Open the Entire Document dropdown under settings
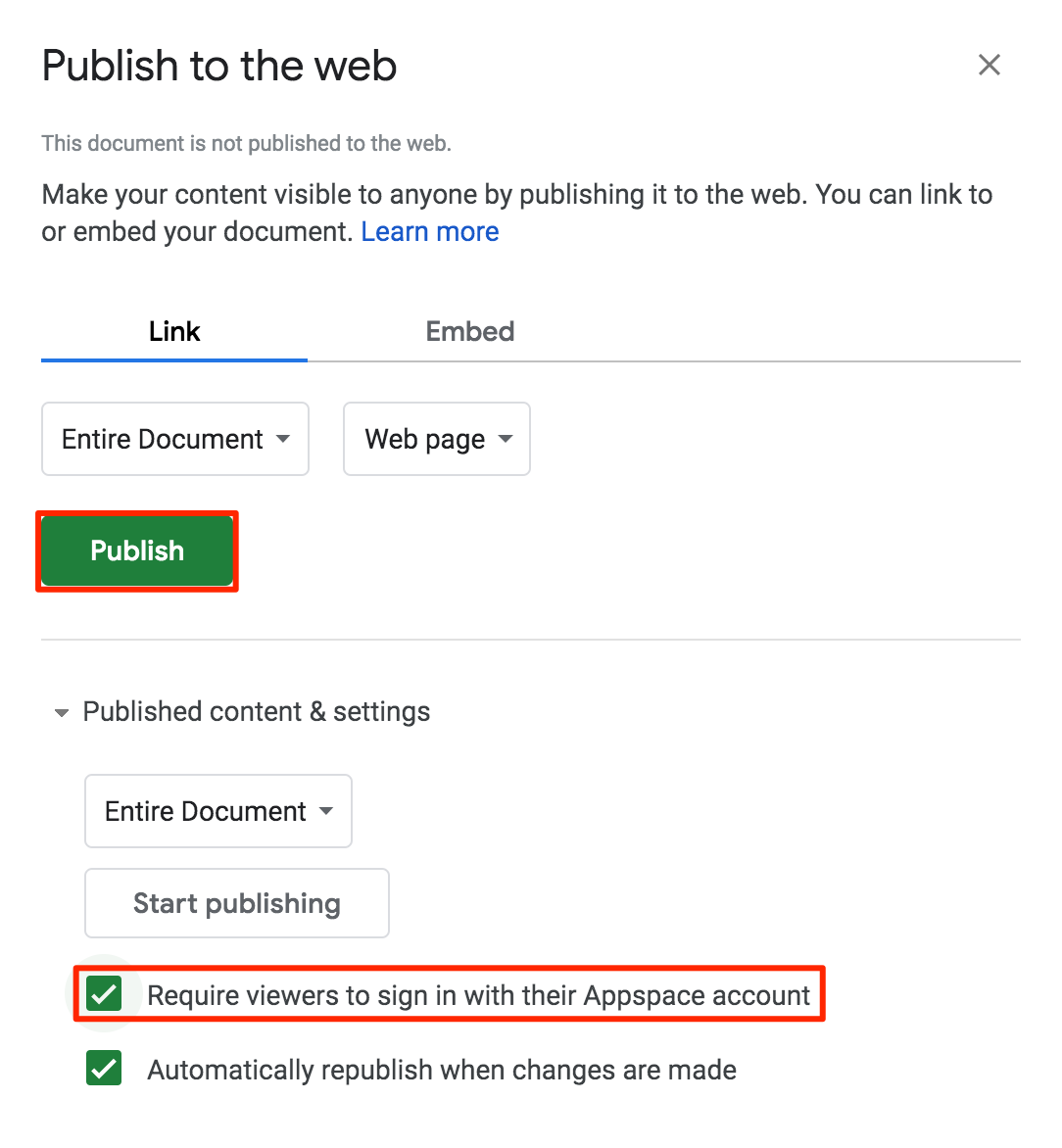 coord(218,811)
